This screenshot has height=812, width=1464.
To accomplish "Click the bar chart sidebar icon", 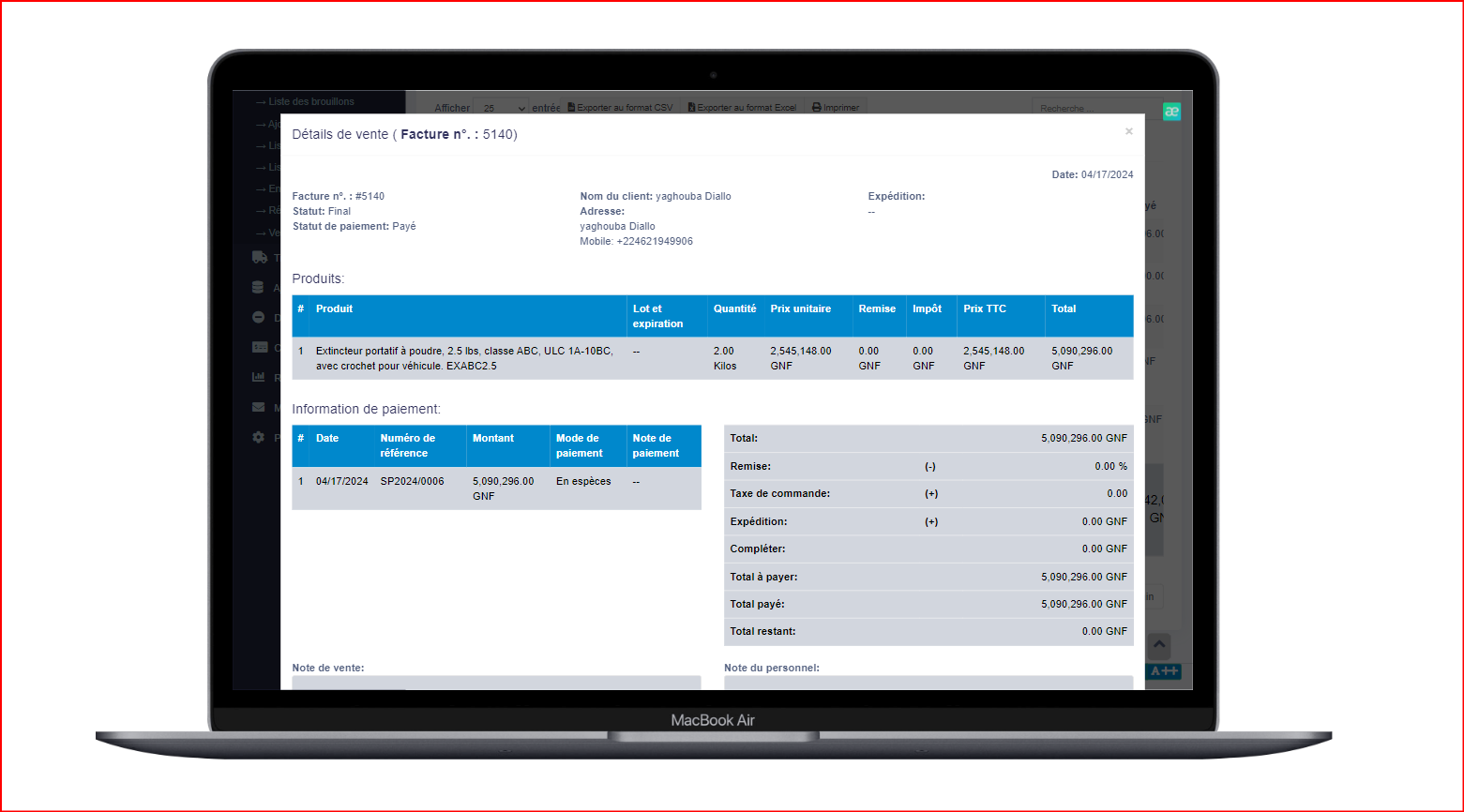I will [259, 377].
